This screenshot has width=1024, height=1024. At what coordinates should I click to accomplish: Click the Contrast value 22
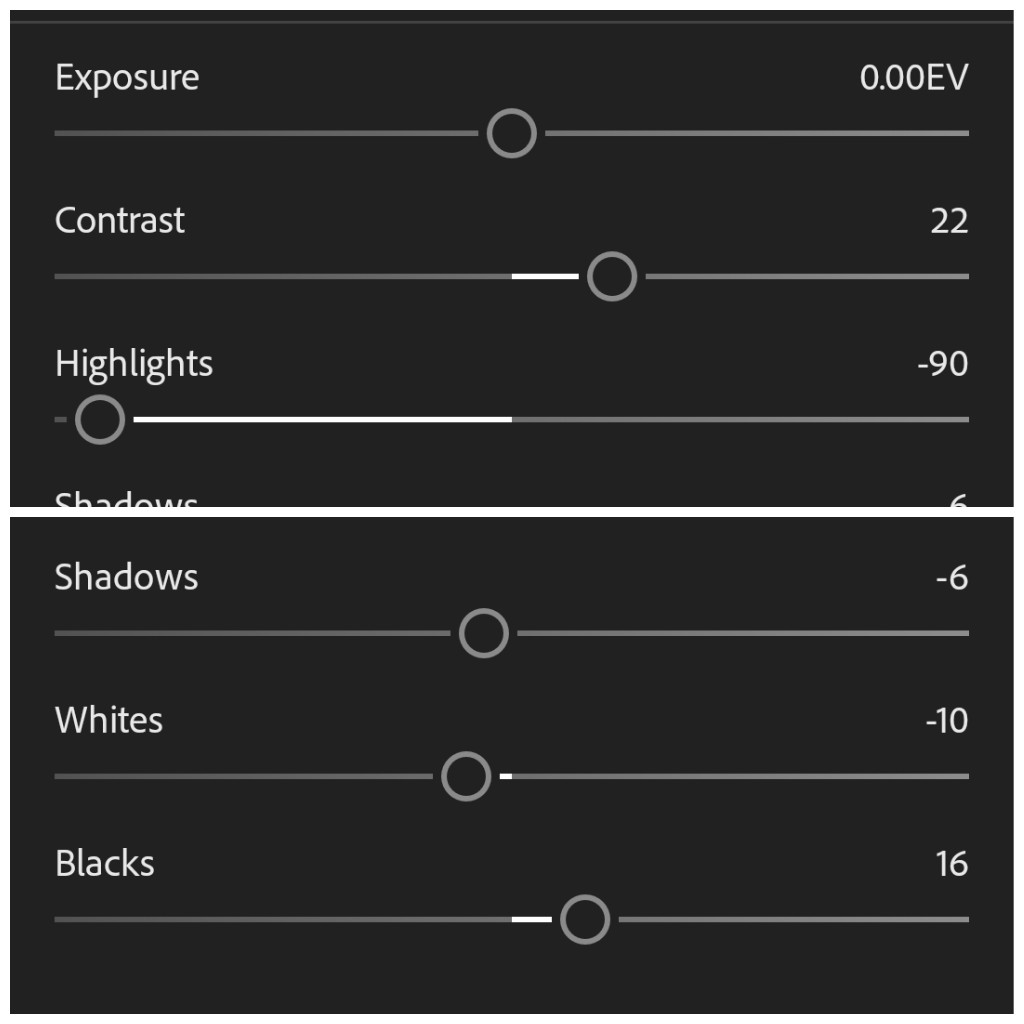pyautogui.click(x=949, y=221)
